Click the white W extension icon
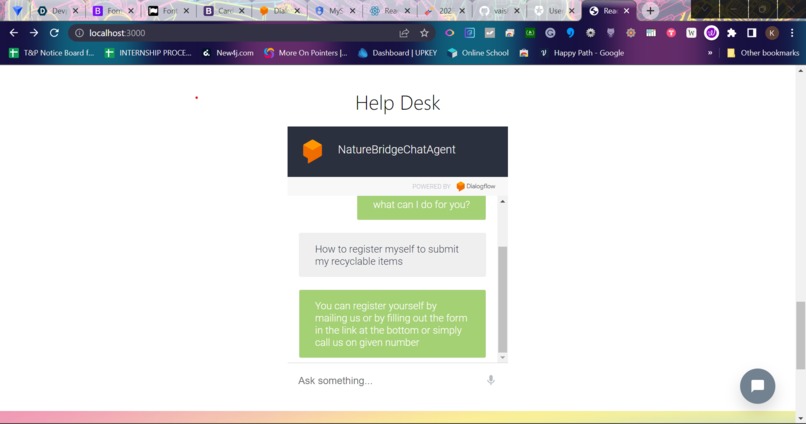Screen dimensions: 806x424 click(x=691, y=33)
